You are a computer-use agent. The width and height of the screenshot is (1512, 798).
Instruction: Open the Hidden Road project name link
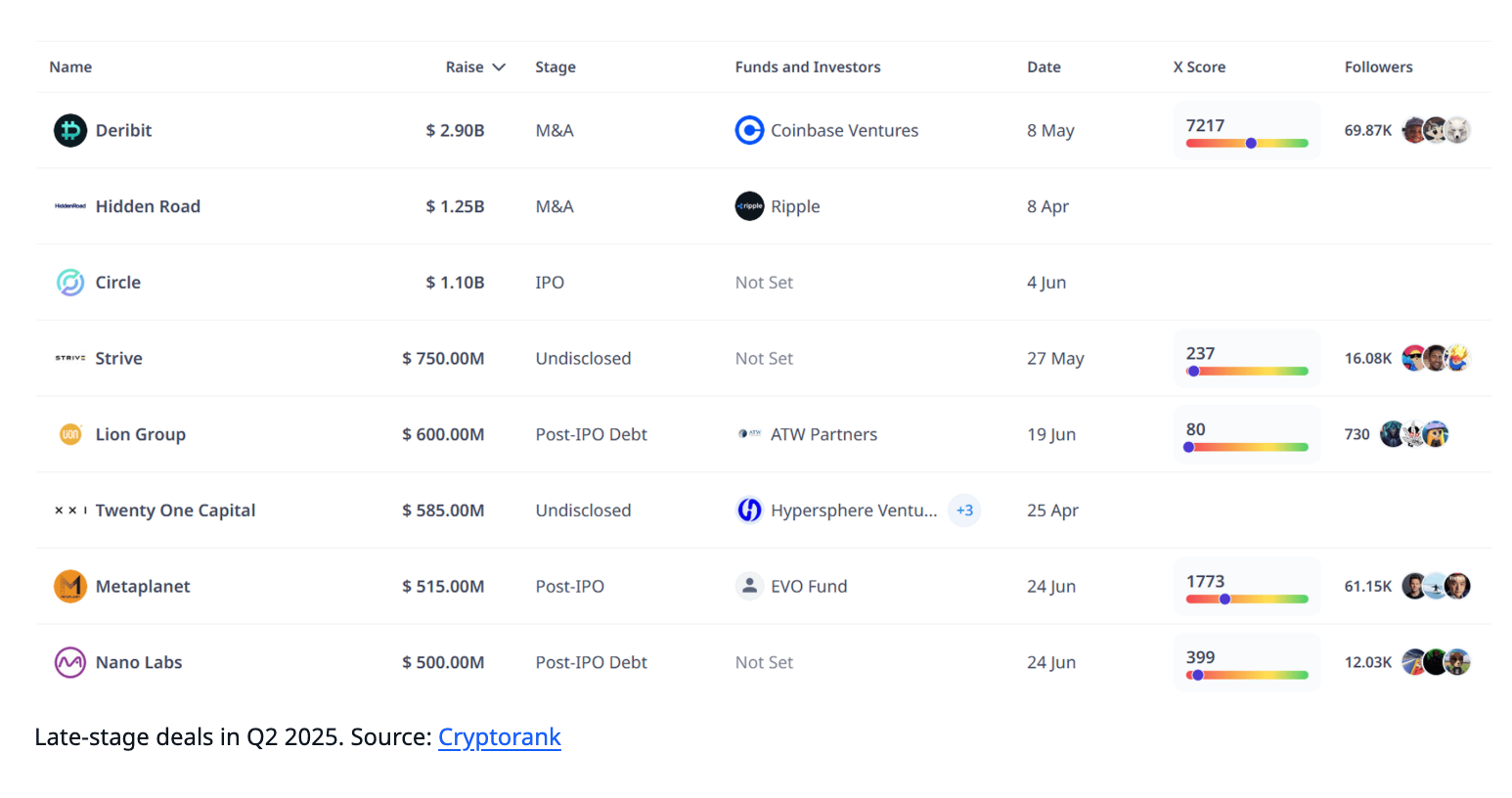(148, 206)
